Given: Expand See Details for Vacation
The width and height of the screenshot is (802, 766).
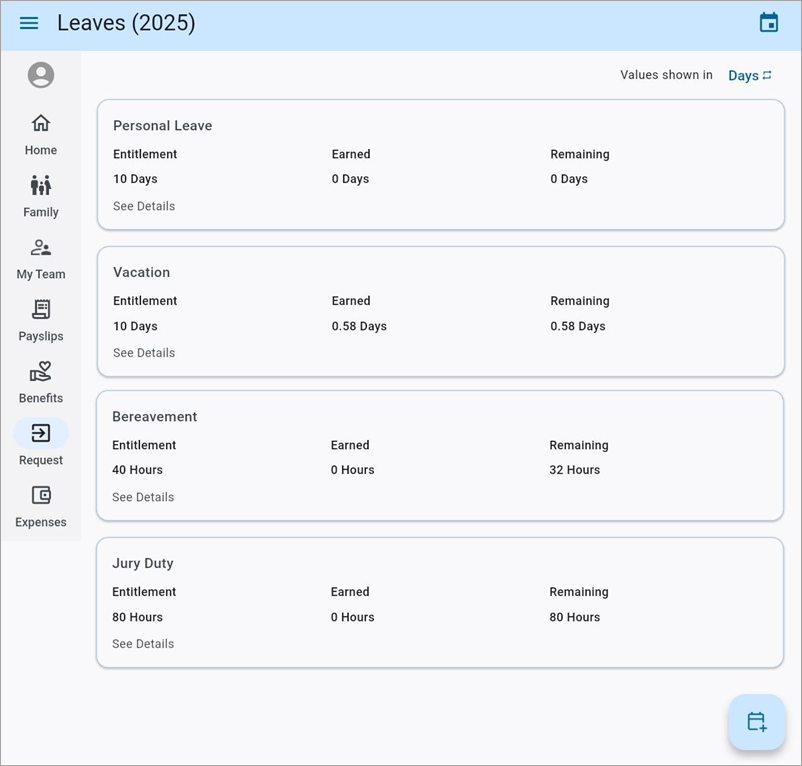Looking at the screenshot, I should pos(144,353).
